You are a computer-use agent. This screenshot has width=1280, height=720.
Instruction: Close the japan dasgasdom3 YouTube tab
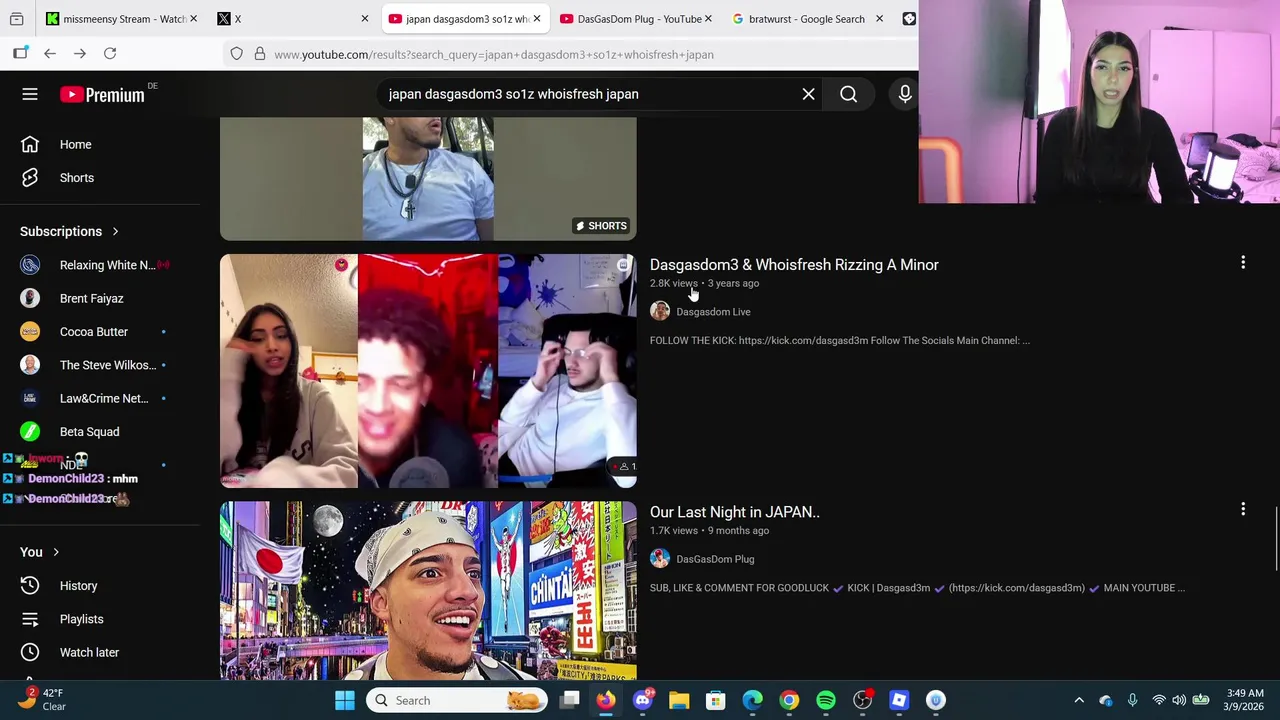537,19
